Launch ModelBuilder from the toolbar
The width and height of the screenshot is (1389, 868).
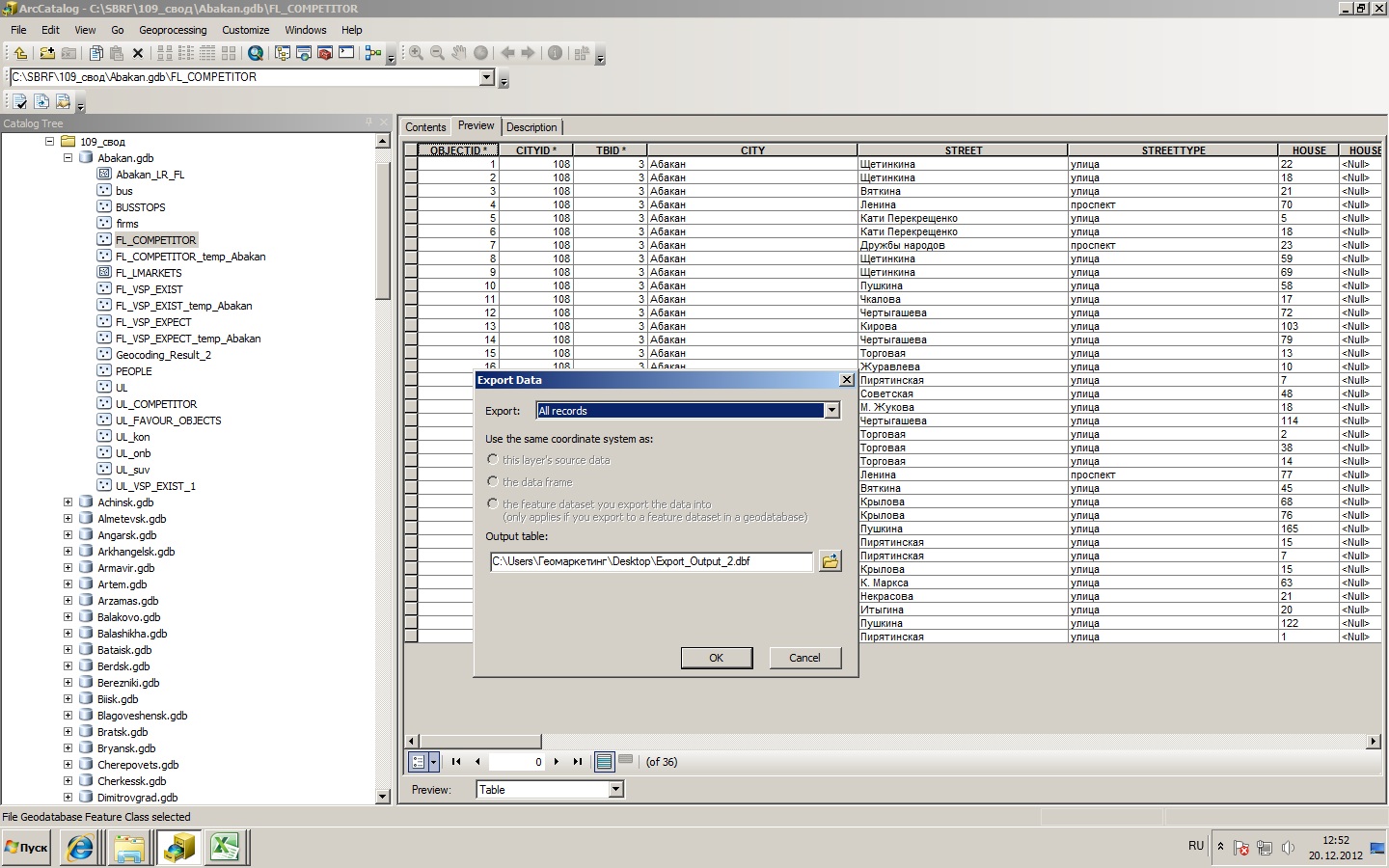pyautogui.click(x=373, y=53)
